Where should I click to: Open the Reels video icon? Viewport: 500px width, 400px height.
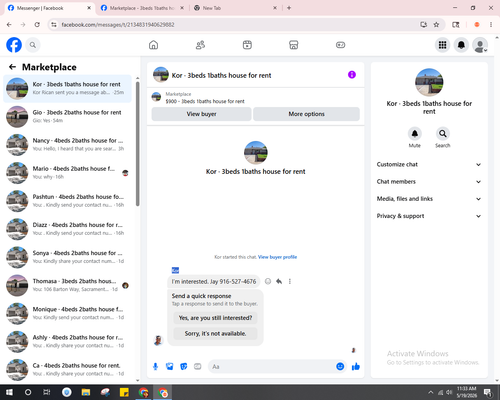[x=247, y=45]
